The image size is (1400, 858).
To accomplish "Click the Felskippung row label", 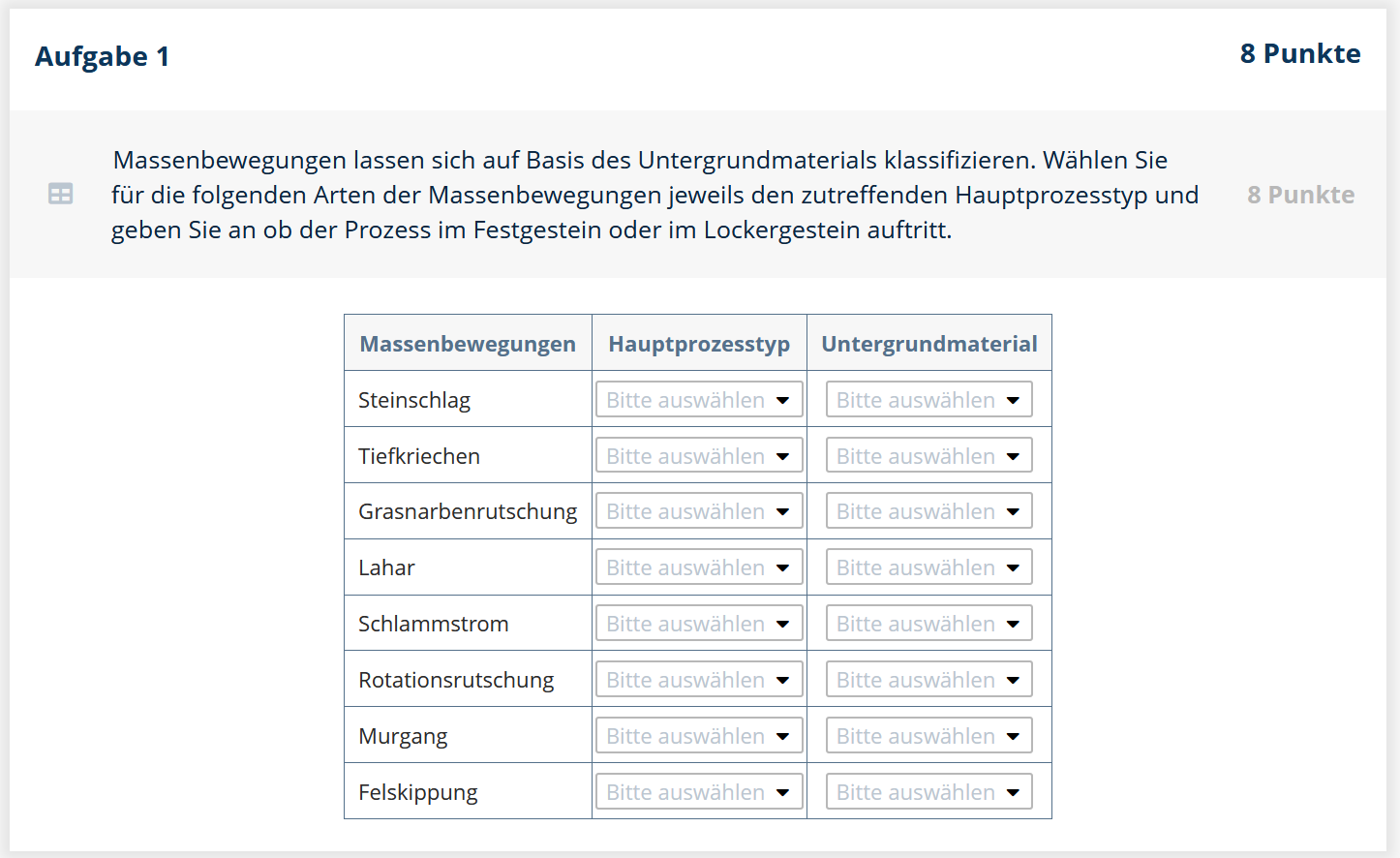I will tap(418, 792).
